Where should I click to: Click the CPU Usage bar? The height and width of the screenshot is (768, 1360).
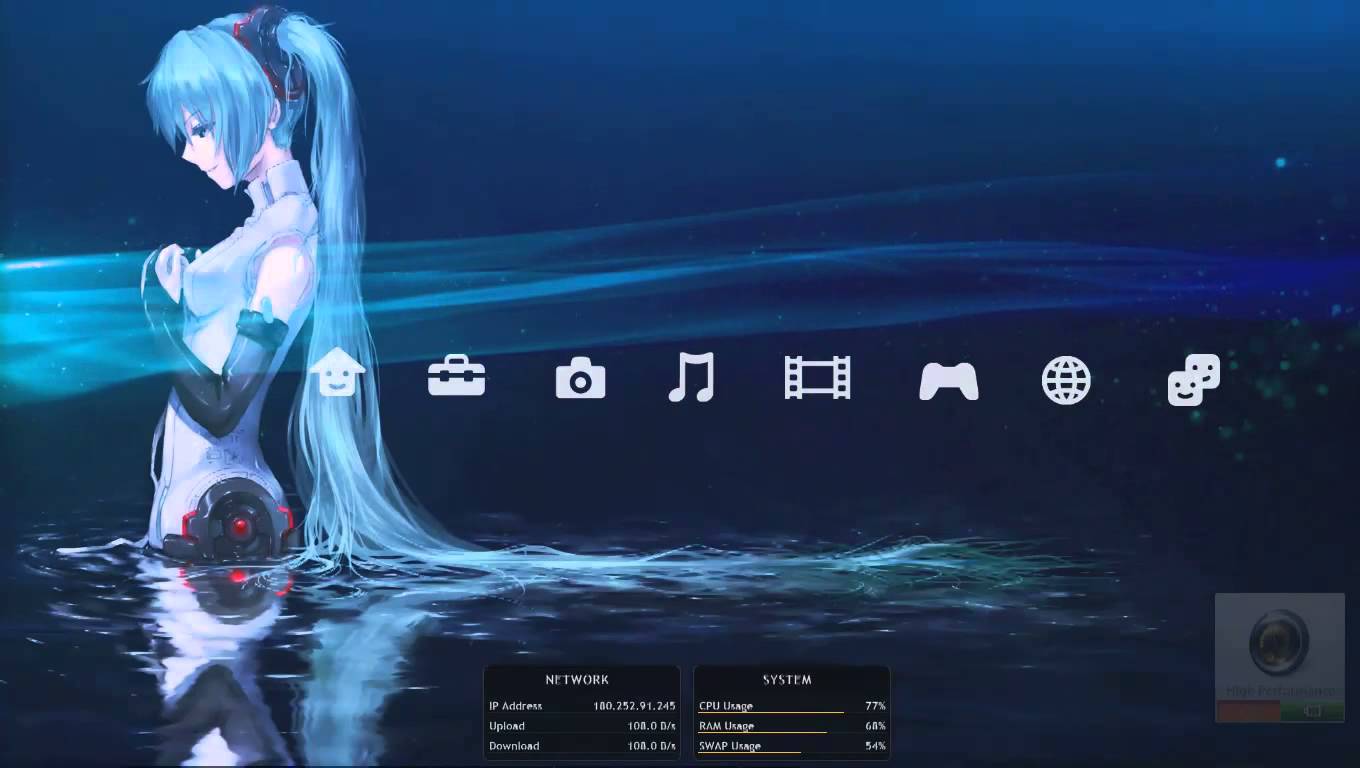pos(771,712)
